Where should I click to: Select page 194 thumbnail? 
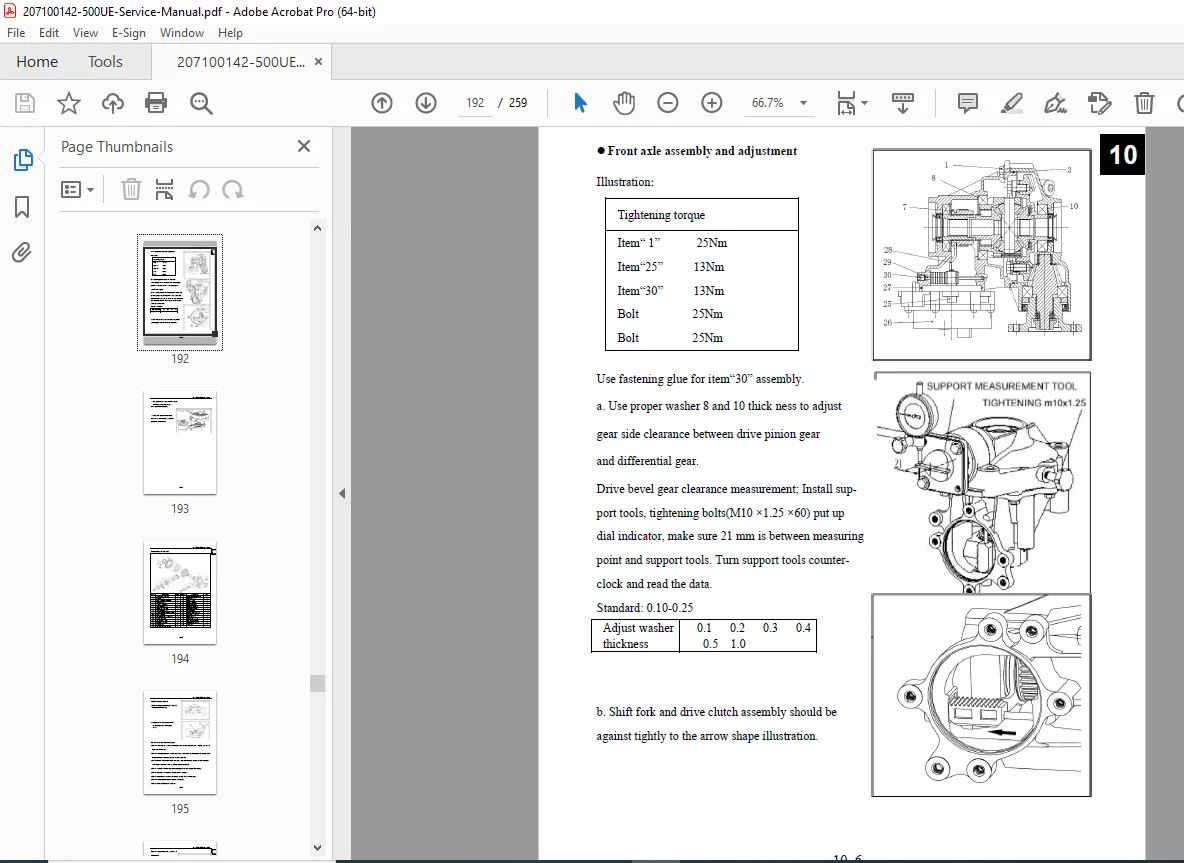180,593
